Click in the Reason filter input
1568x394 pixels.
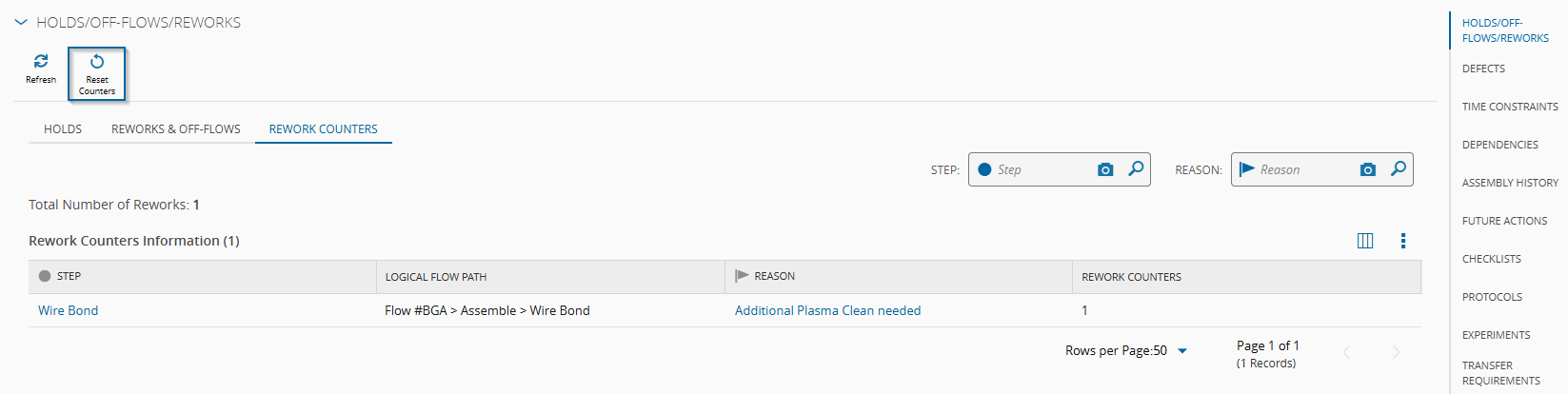tap(1304, 169)
